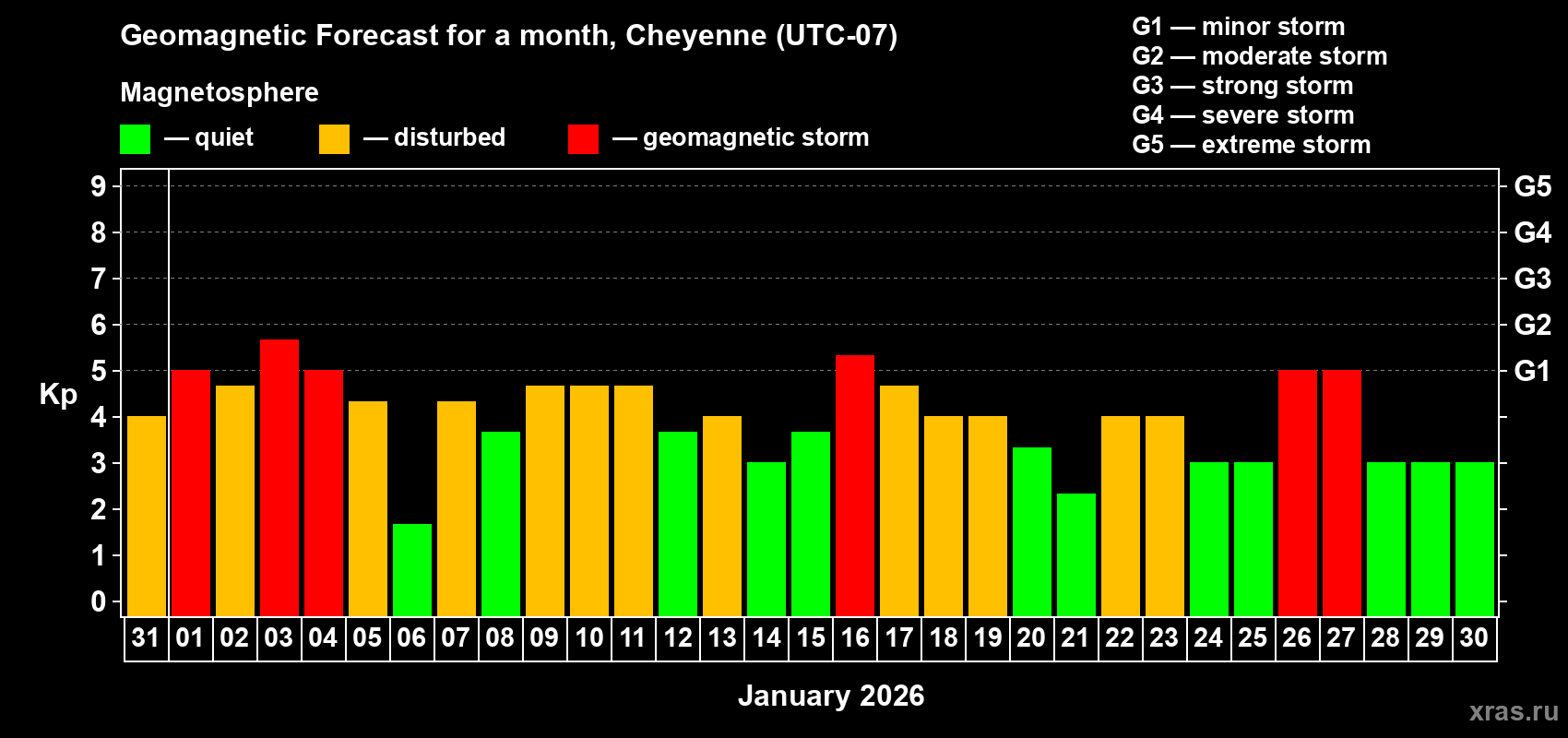This screenshot has height=738, width=1568.
Task: Click the orange bar for January 10
Action: 589,501
